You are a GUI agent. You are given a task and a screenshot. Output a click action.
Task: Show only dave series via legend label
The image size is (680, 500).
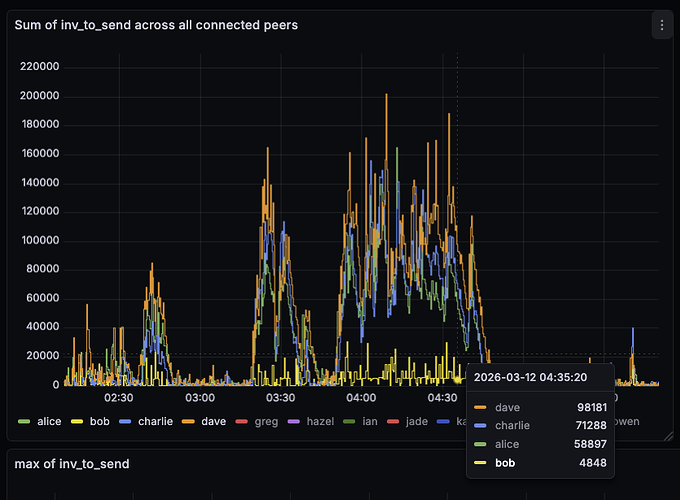212,422
